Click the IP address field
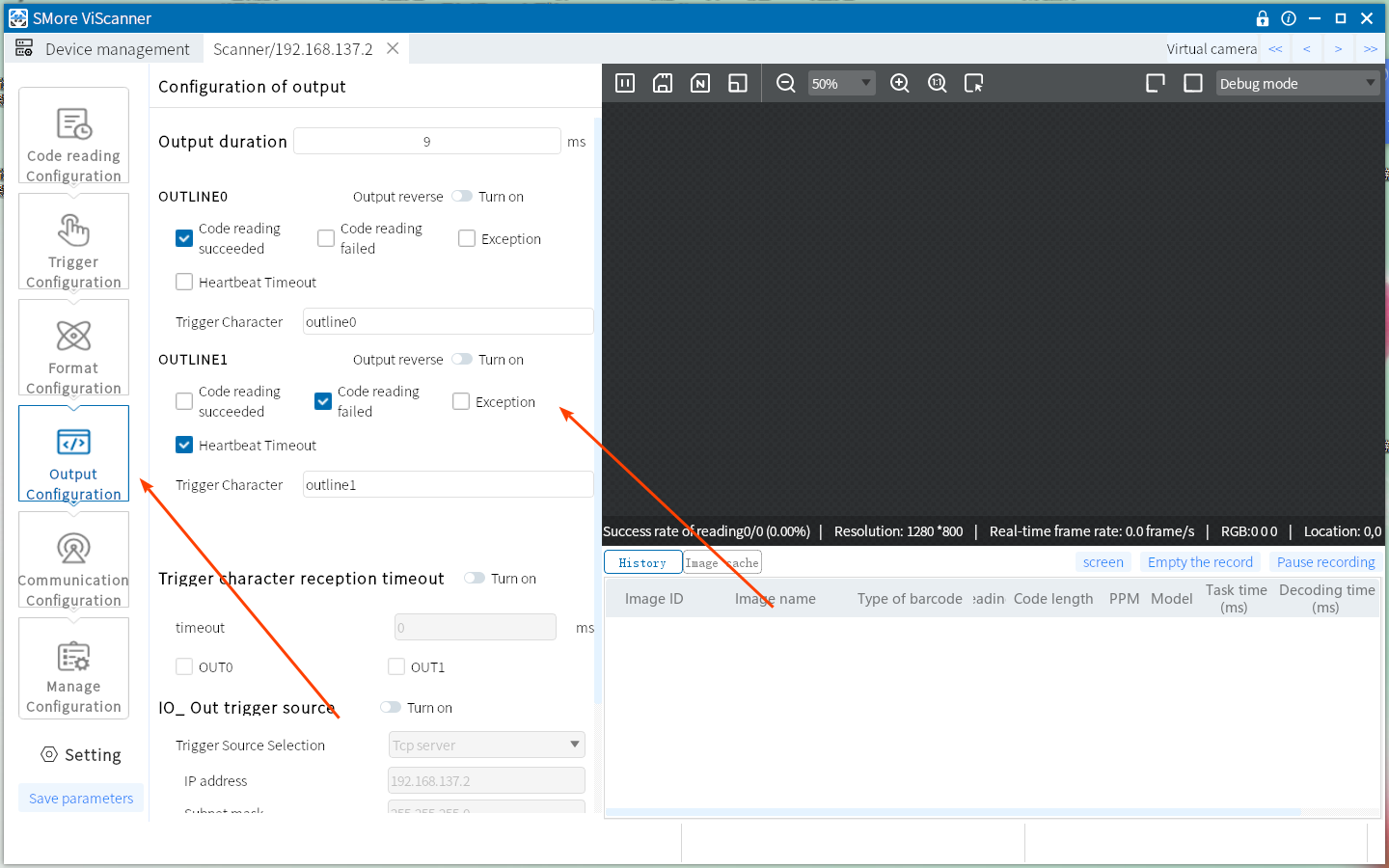This screenshot has width=1389, height=868. tap(487, 780)
